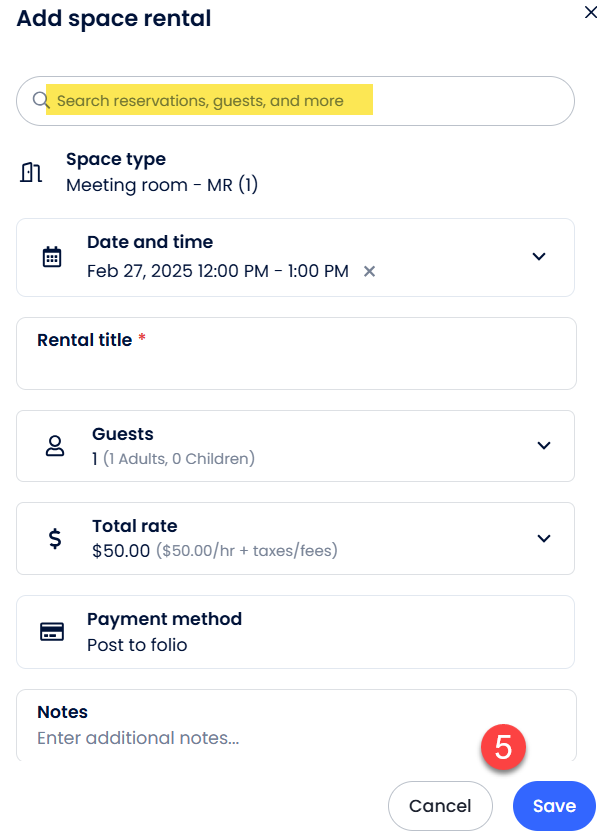Screen dimensions: 600x835
Task: Save the space rental
Action: 554,806
